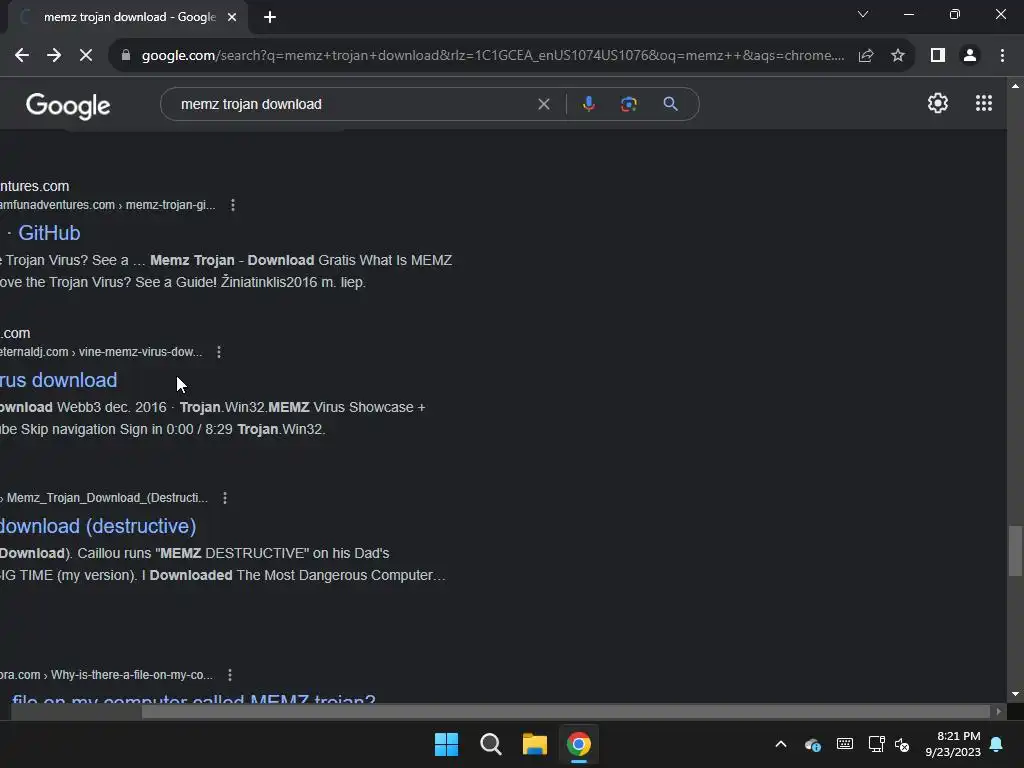Open the MEMZ trojan file question link
Screen dimensions: 1024x768
(x=193, y=697)
